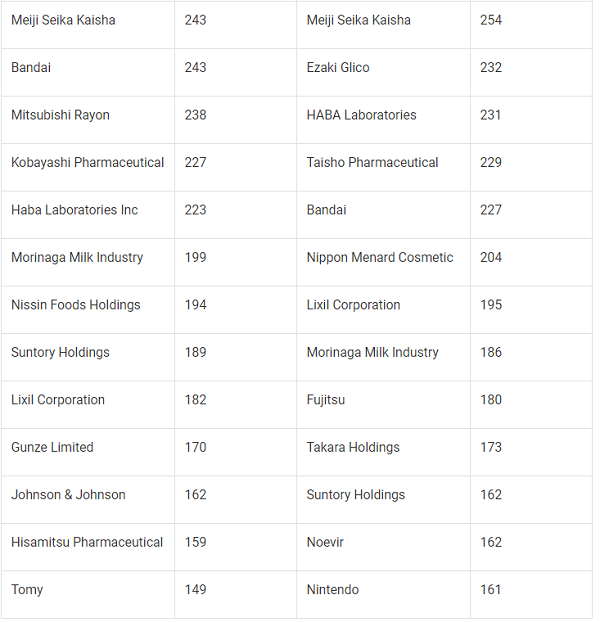The height and width of the screenshot is (622, 600).
Task: Click the Nissin Foods Holdings cell
Action: 76,305
